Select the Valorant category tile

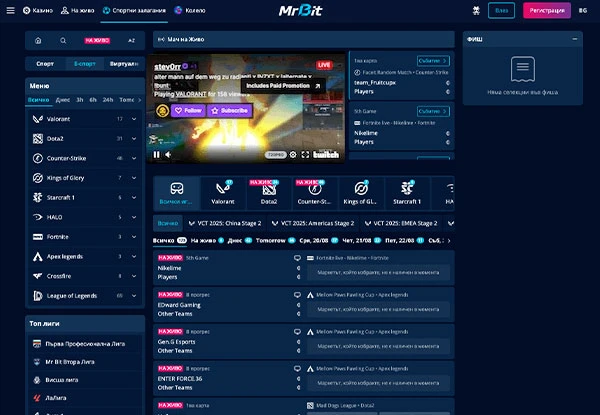coord(223,193)
